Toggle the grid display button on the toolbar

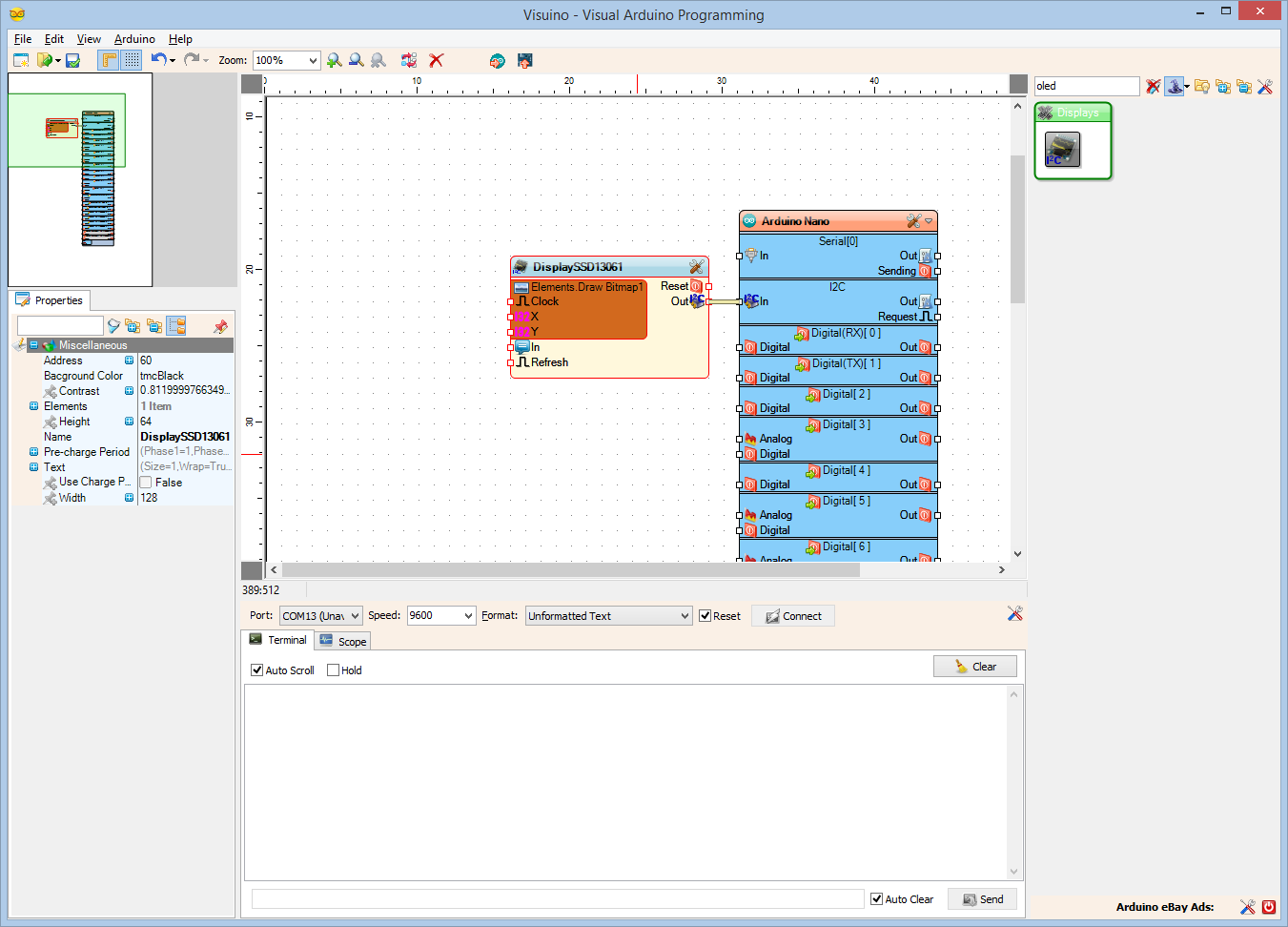(131, 59)
